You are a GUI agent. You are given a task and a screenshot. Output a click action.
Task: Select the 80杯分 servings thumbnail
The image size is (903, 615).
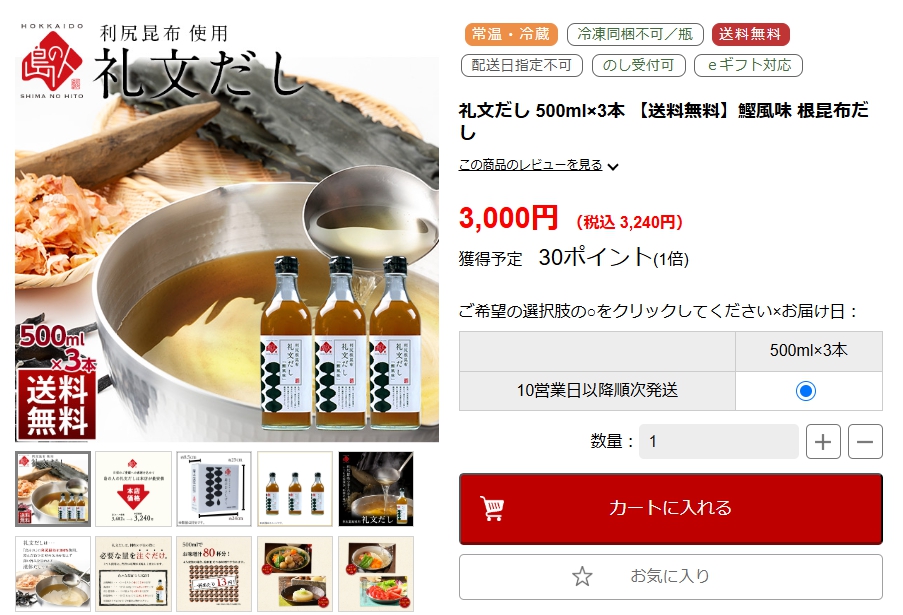tap(214, 574)
